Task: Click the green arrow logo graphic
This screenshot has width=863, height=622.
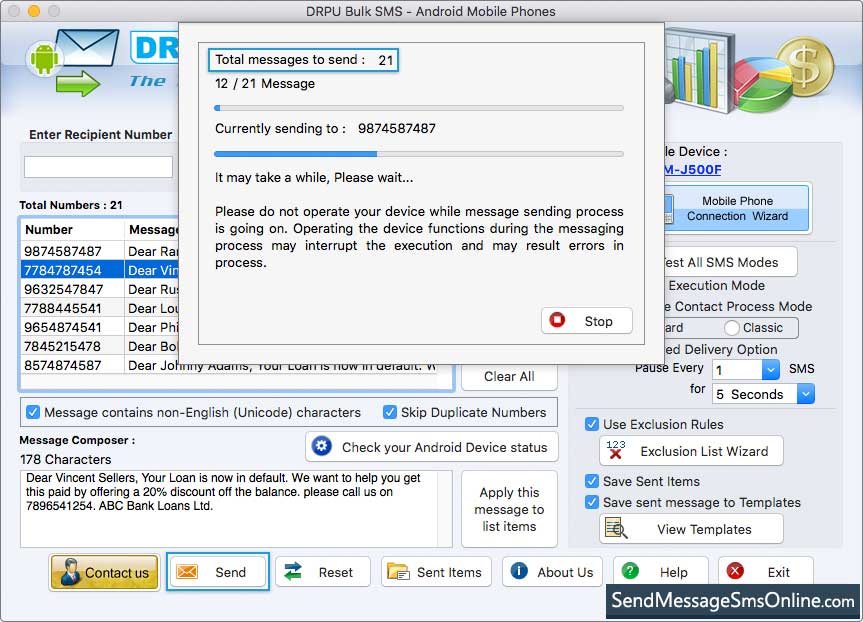Action: coord(78,84)
